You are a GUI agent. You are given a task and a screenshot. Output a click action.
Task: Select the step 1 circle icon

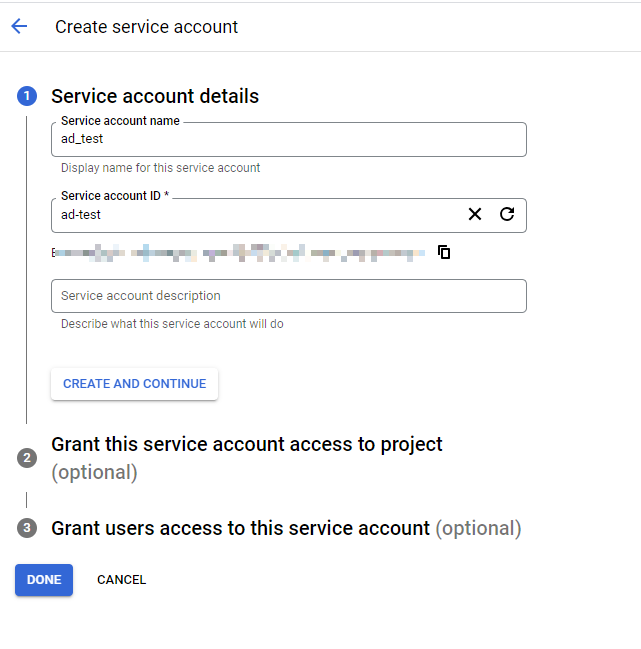pyautogui.click(x=27, y=96)
